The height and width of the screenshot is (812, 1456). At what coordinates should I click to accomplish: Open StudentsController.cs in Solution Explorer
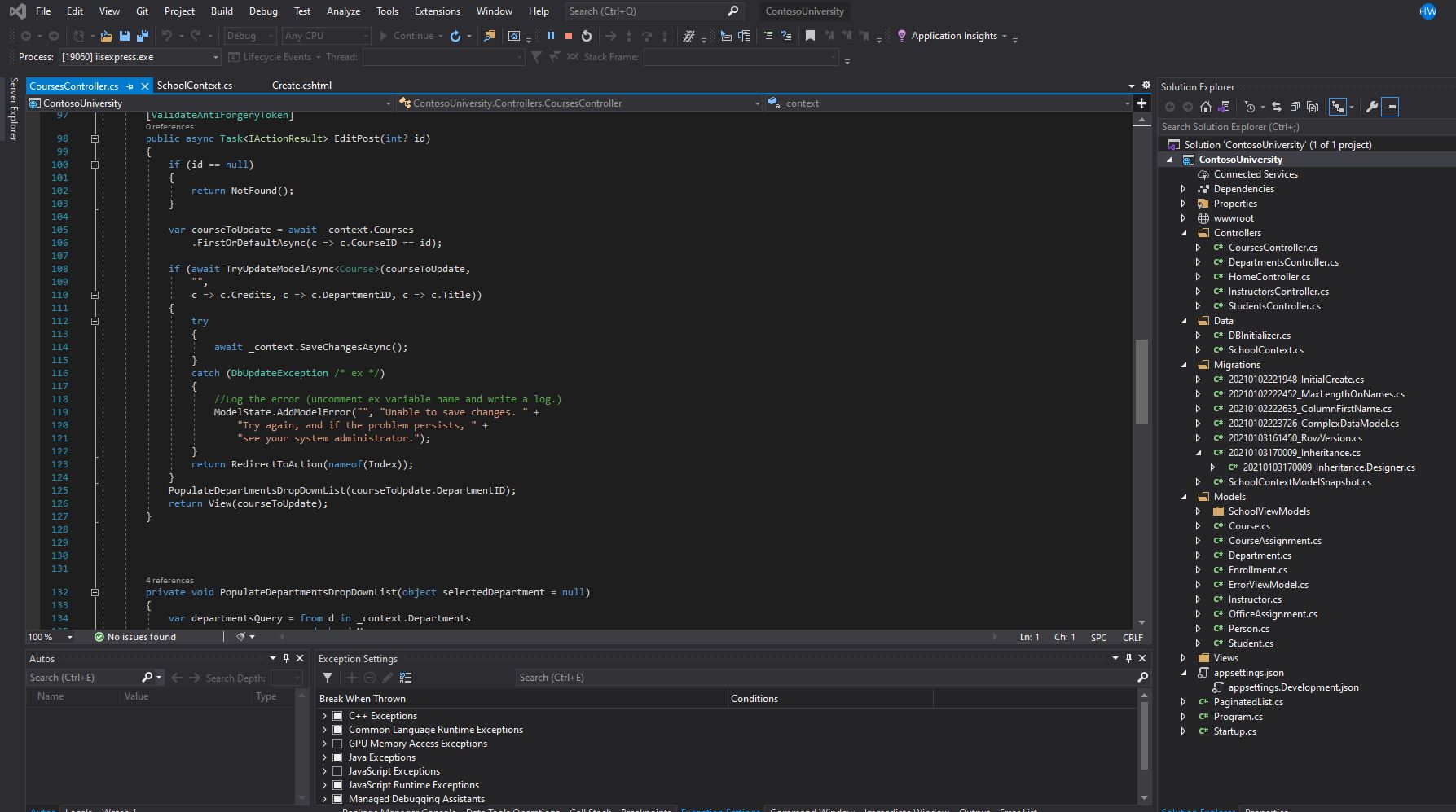(x=1274, y=306)
